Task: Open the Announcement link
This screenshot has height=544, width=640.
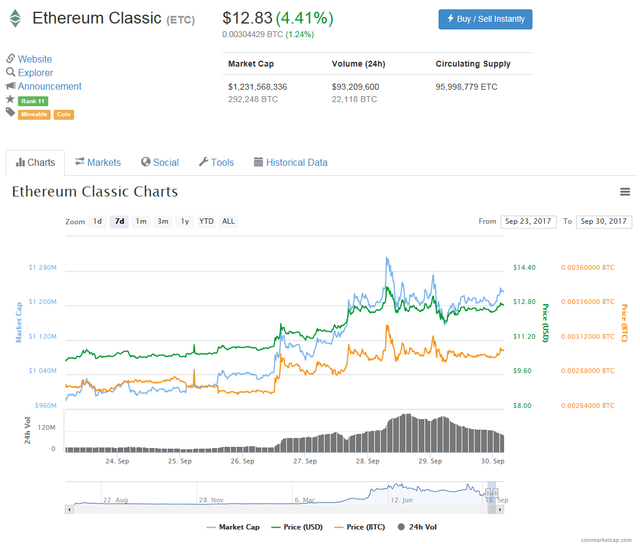Action: [49, 87]
